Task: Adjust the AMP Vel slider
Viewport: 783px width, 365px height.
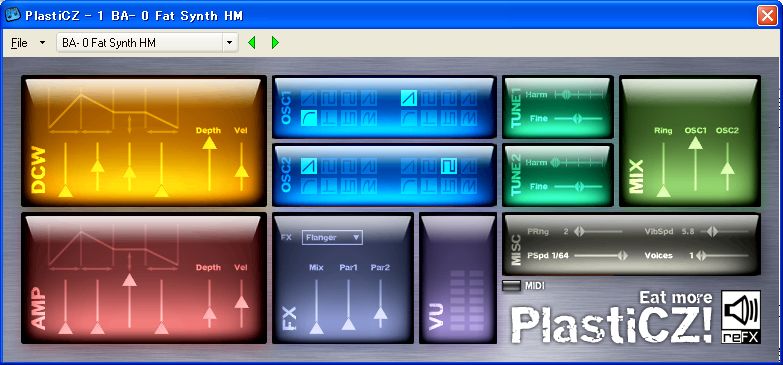Action: 241,304
